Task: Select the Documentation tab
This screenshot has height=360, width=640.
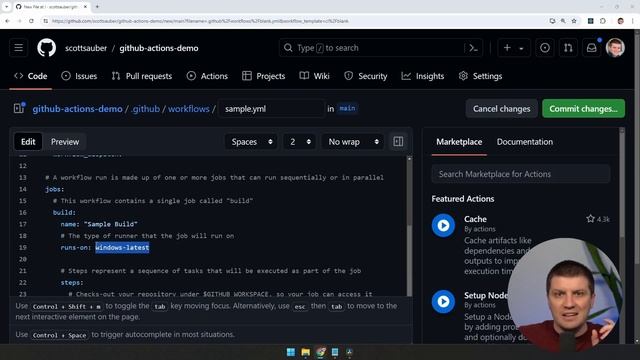Action: [524, 142]
